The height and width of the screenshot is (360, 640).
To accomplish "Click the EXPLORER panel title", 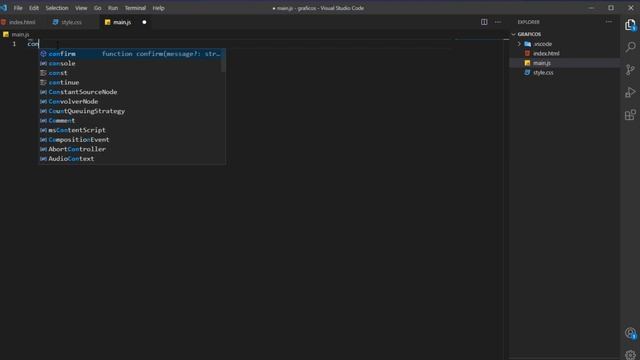I will coord(529,22).
